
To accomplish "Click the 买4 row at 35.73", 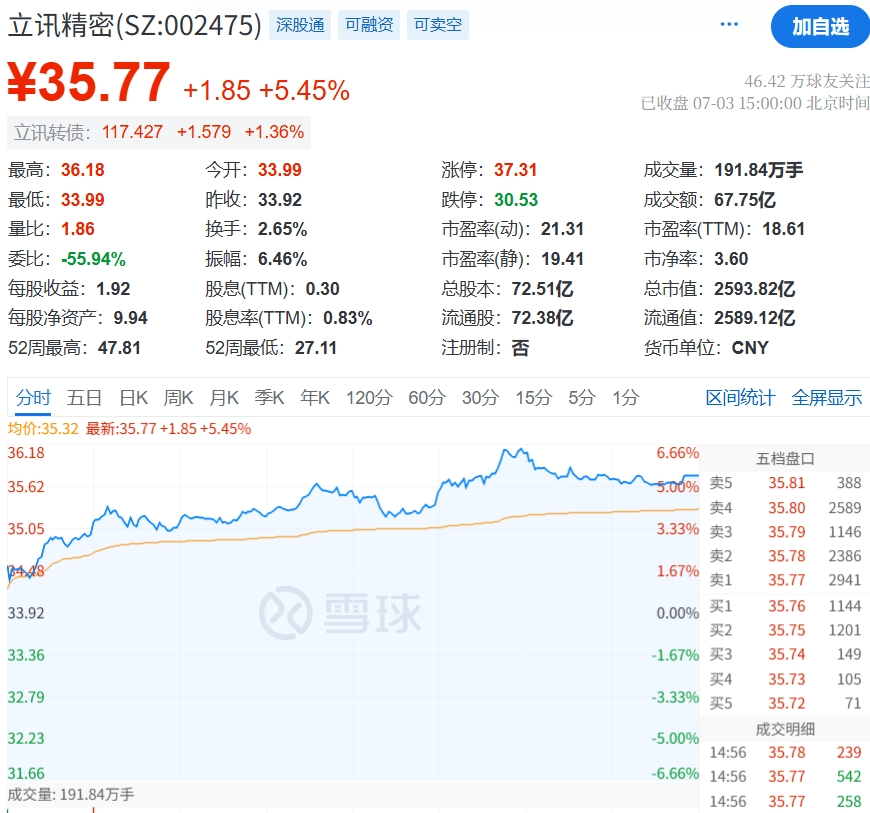I will click(785, 679).
